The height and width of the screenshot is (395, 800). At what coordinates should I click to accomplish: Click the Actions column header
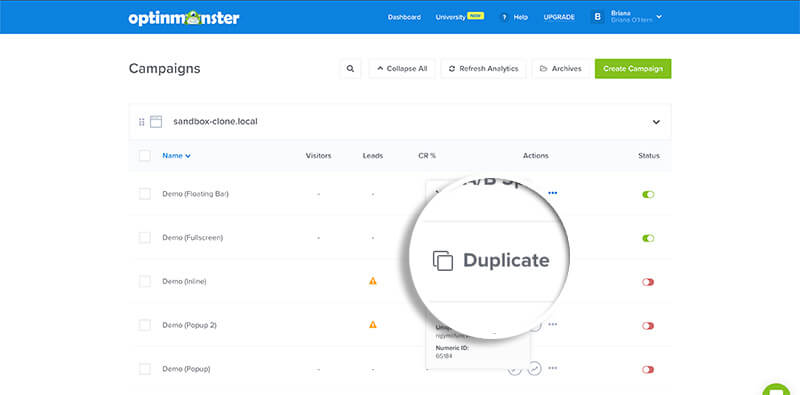(536, 156)
